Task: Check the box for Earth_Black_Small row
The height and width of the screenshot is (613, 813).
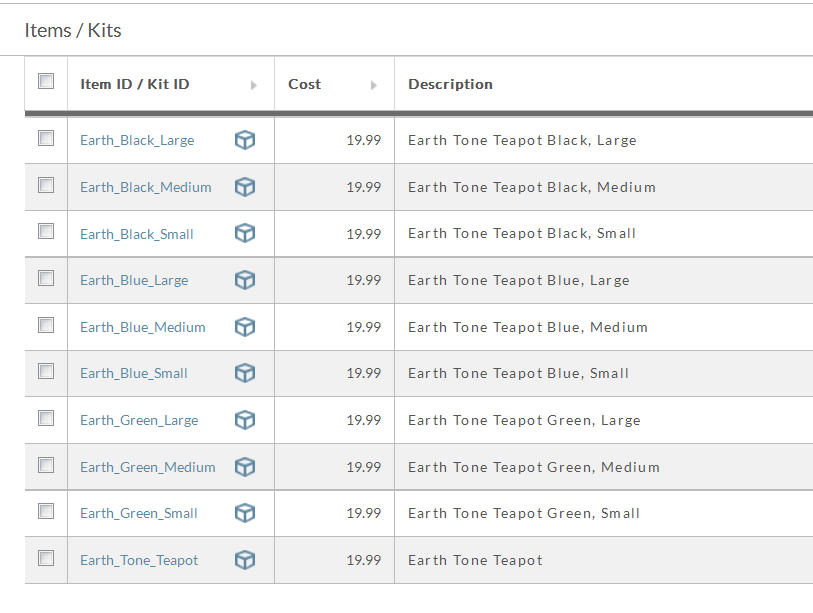Action: 46,231
